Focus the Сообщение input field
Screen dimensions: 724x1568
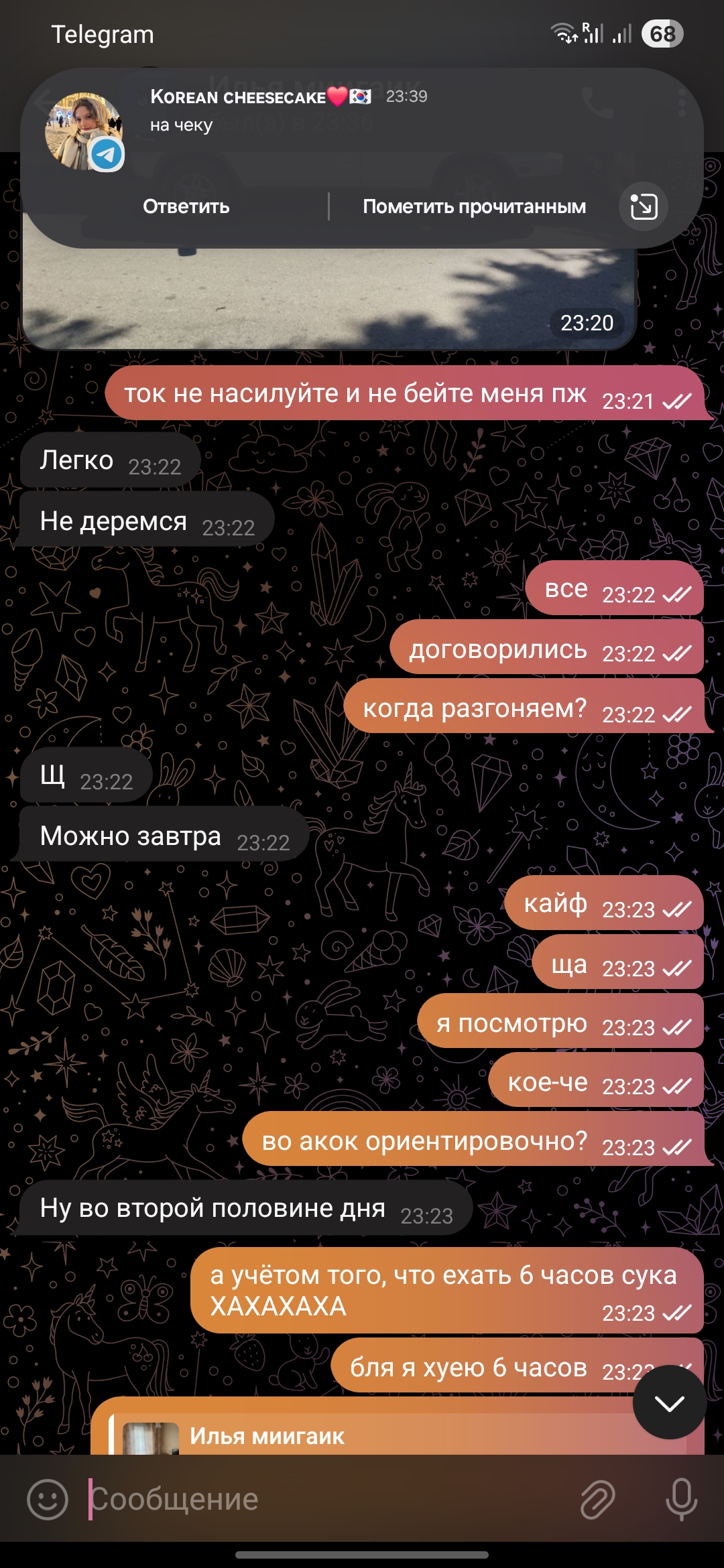tap(328, 1499)
